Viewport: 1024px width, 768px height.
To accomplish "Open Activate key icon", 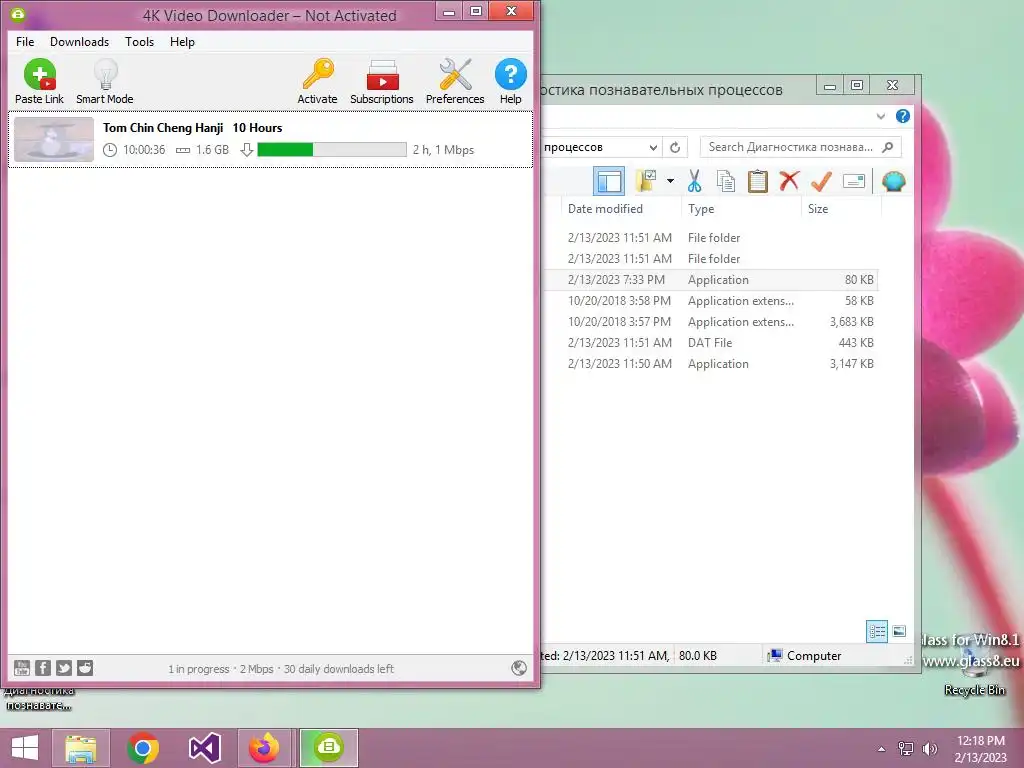I will [317, 82].
